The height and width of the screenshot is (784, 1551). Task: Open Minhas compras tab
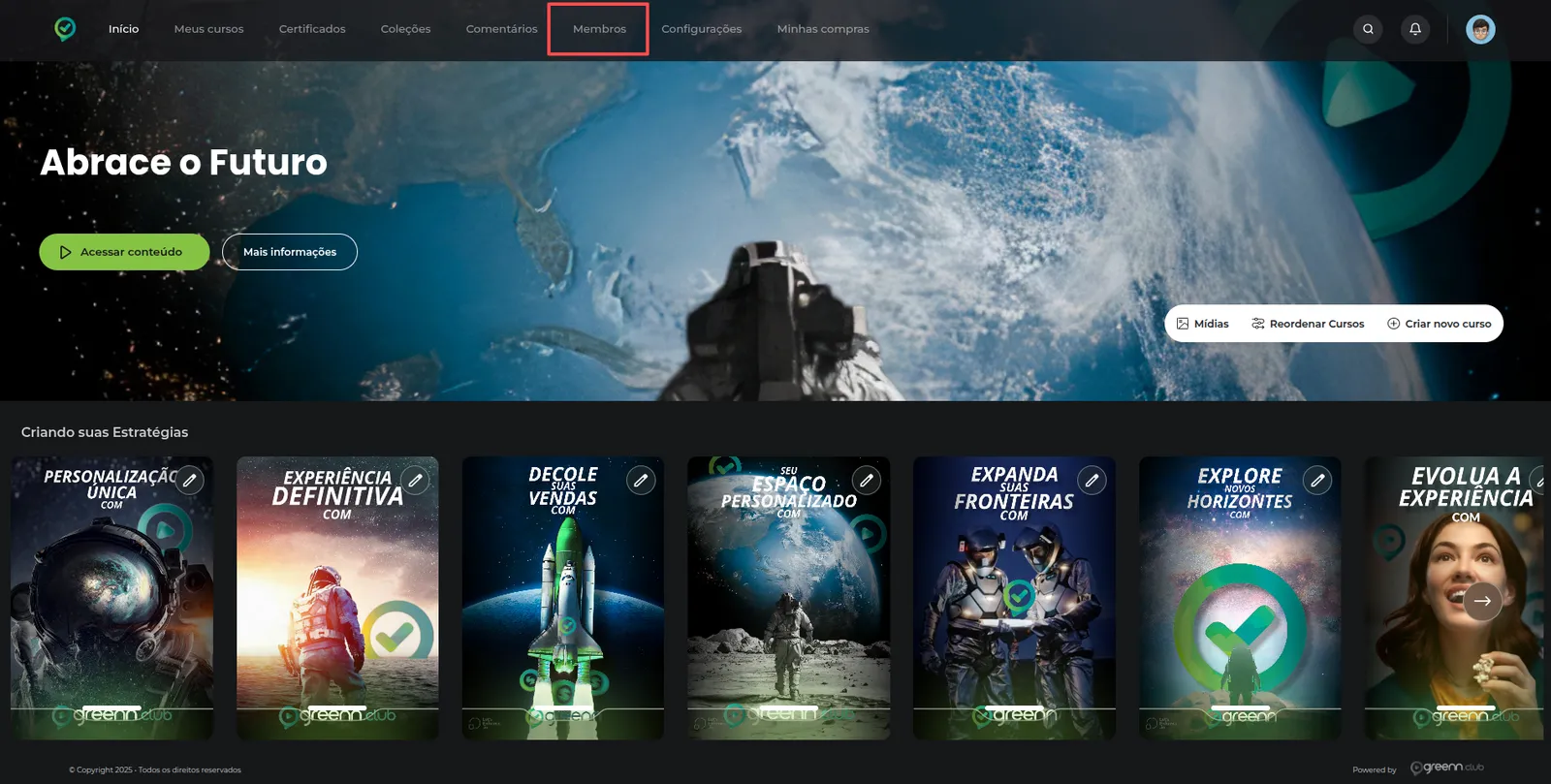[x=823, y=29]
